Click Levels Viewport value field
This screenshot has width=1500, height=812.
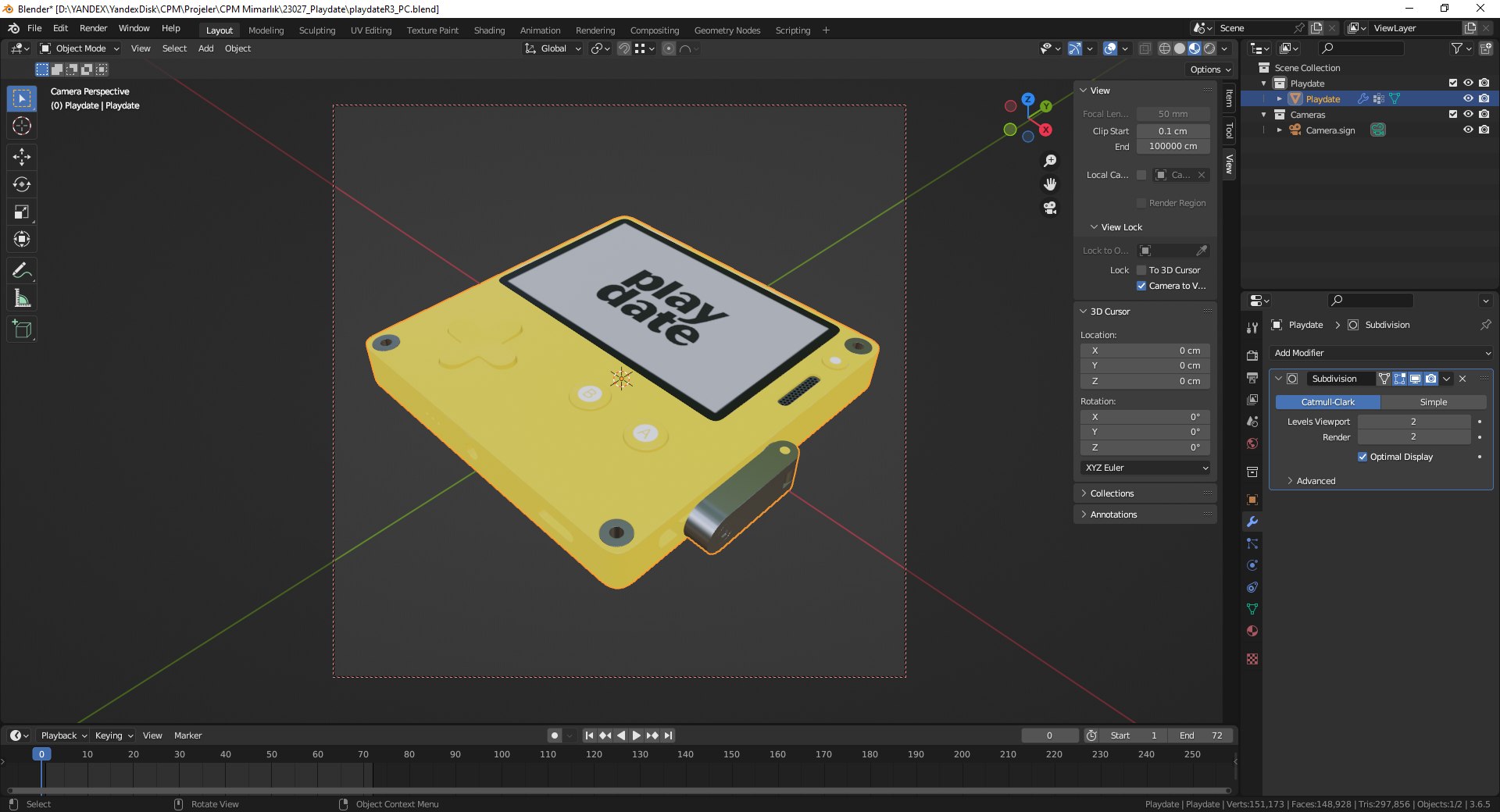(x=1413, y=422)
